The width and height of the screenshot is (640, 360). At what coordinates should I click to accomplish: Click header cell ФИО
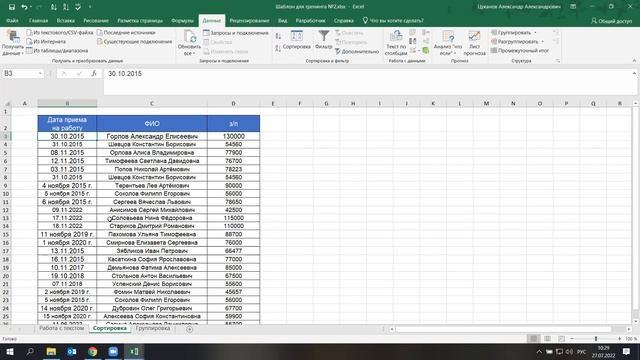(152, 124)
